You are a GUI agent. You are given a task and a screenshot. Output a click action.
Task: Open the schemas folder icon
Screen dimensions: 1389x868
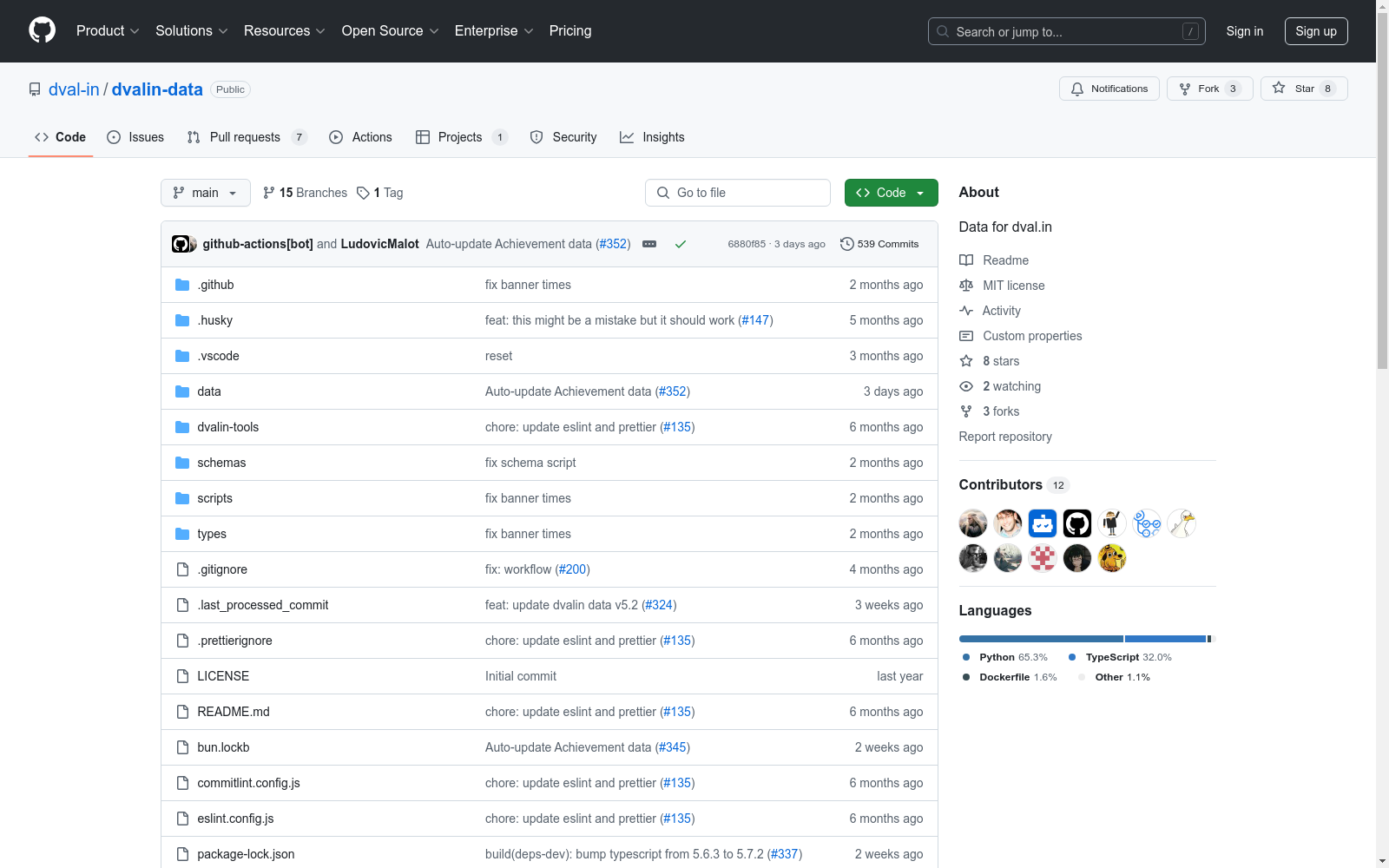pyautogui.click(x=182, y=463)
